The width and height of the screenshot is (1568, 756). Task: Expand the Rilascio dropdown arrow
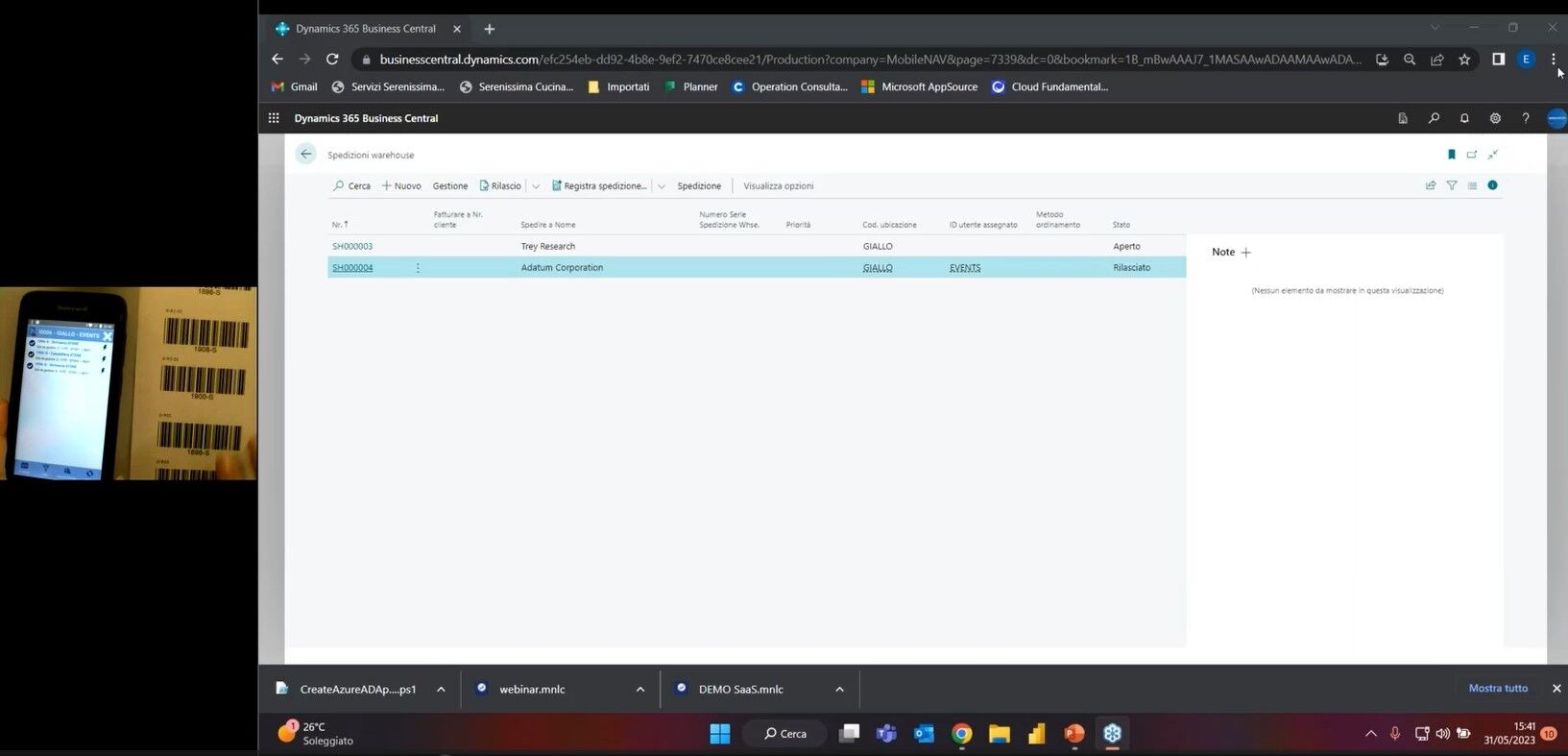[536, 186]
